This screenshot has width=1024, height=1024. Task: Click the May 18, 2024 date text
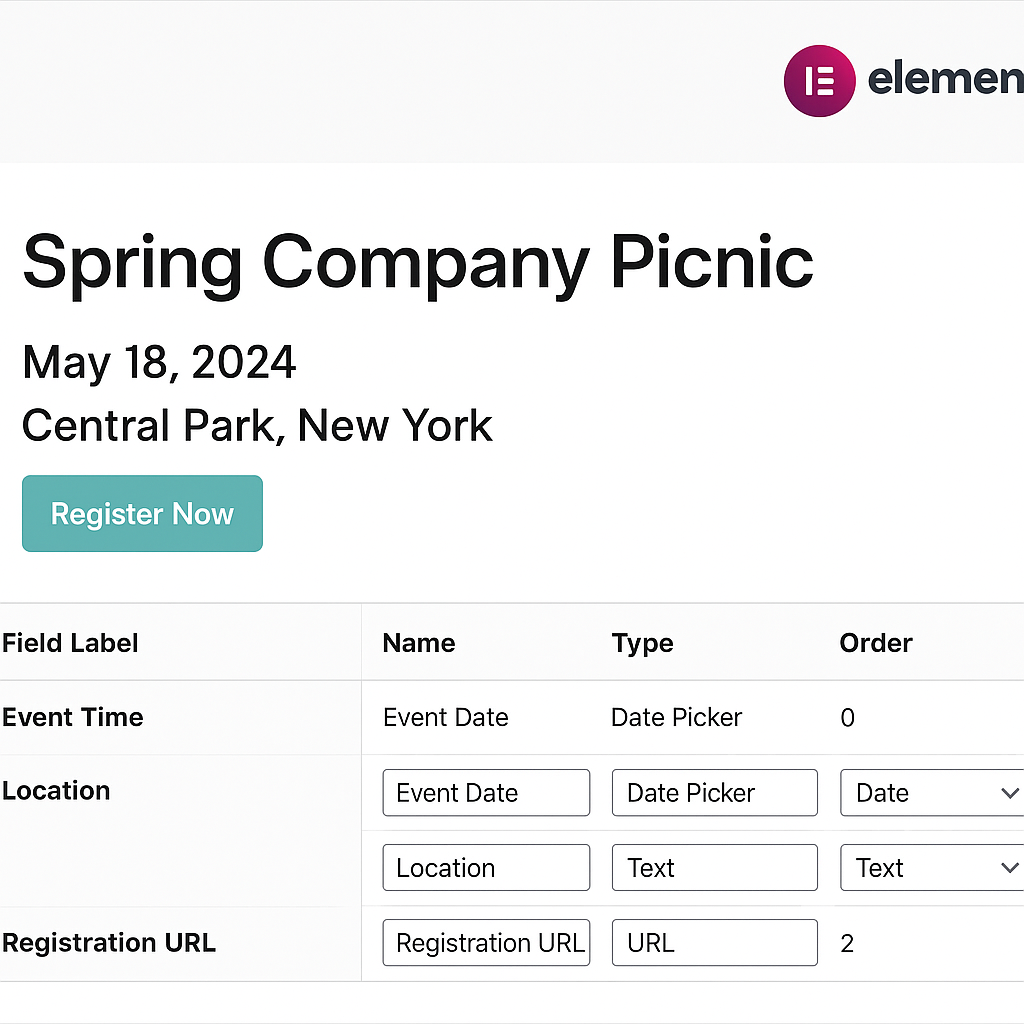pos(159,362)
